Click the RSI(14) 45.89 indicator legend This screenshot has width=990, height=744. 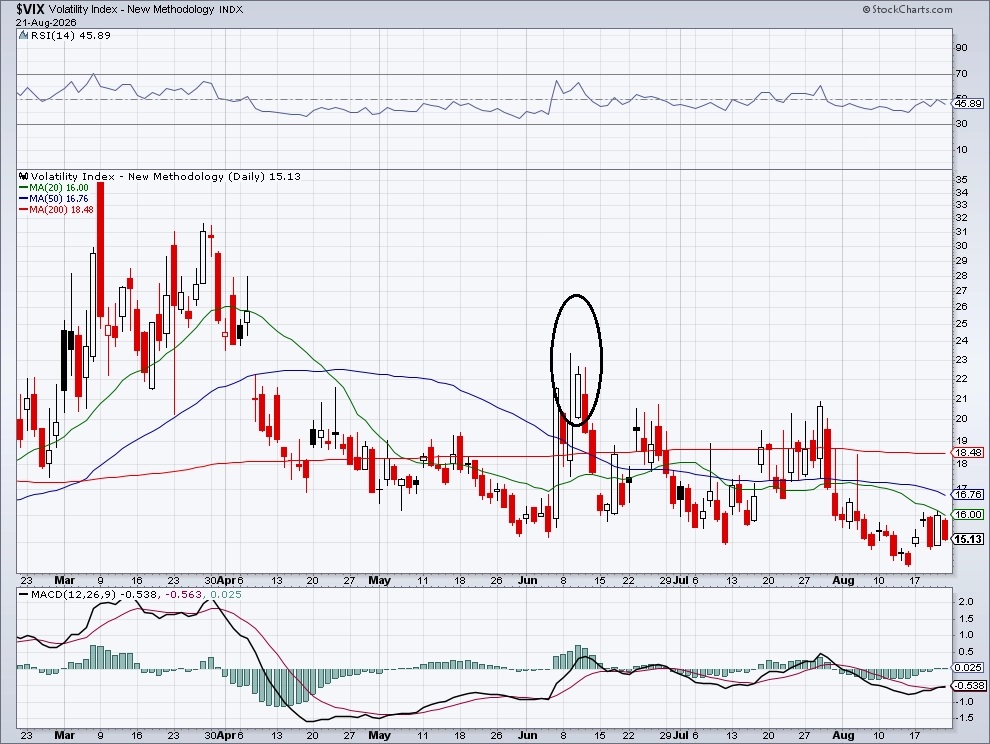(70, 36)
